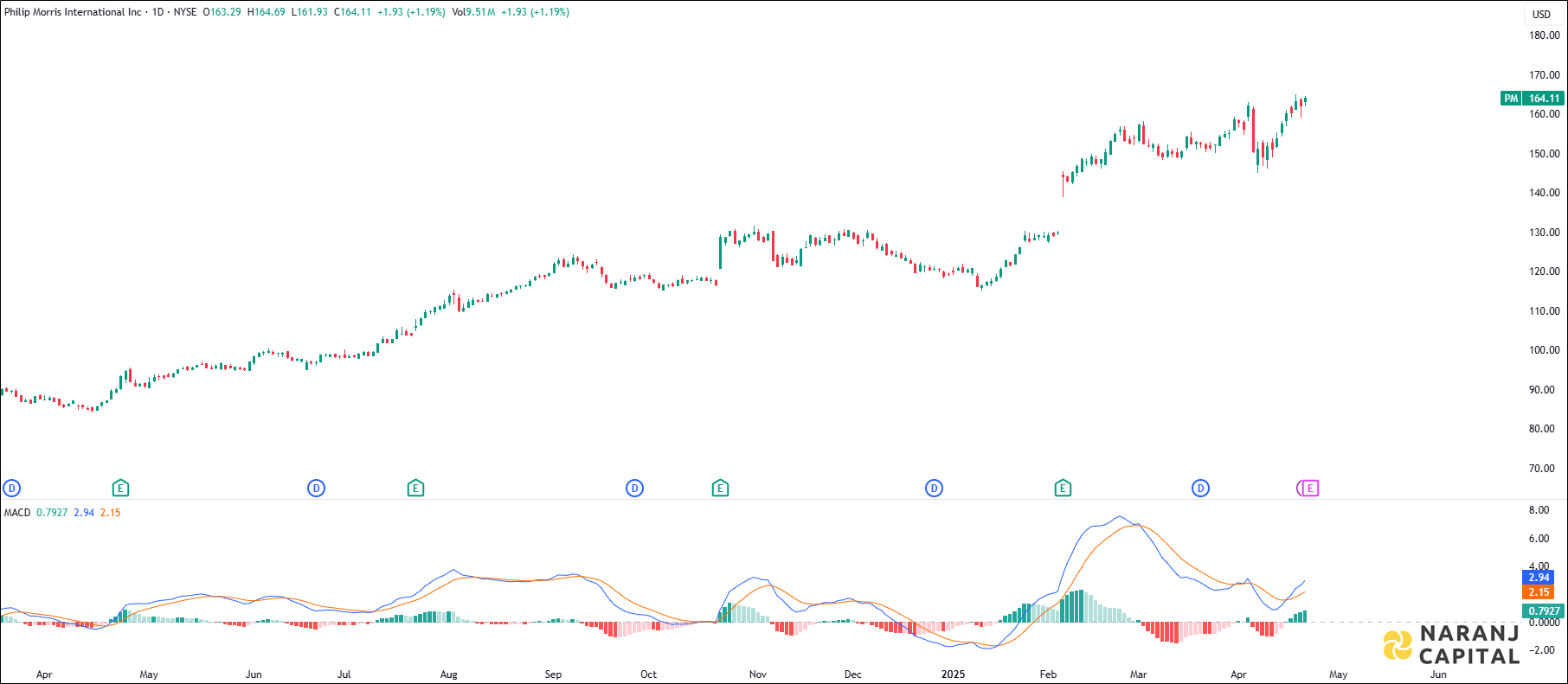Click the green PM ticker price label
The image size is (1568, 684).
pos(1510,99)
